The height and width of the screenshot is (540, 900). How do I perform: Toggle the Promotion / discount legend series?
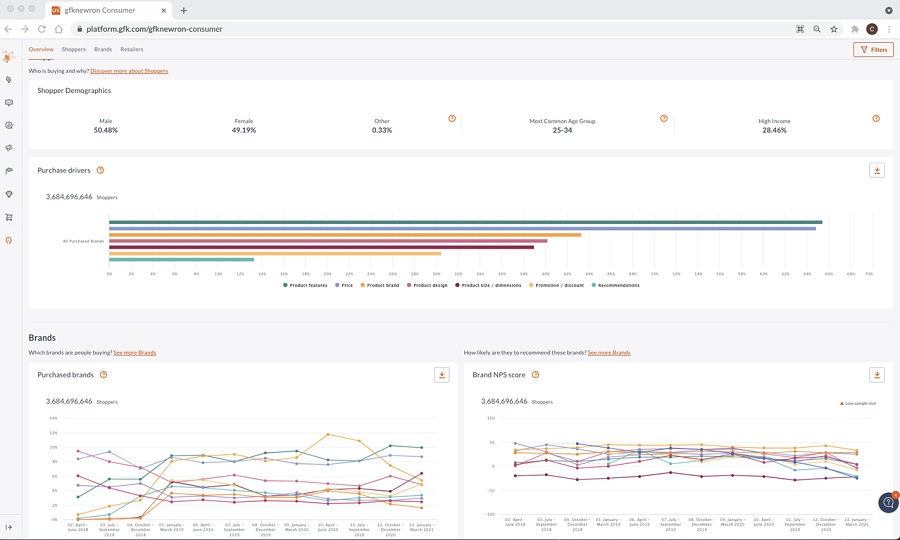(559, 285)
